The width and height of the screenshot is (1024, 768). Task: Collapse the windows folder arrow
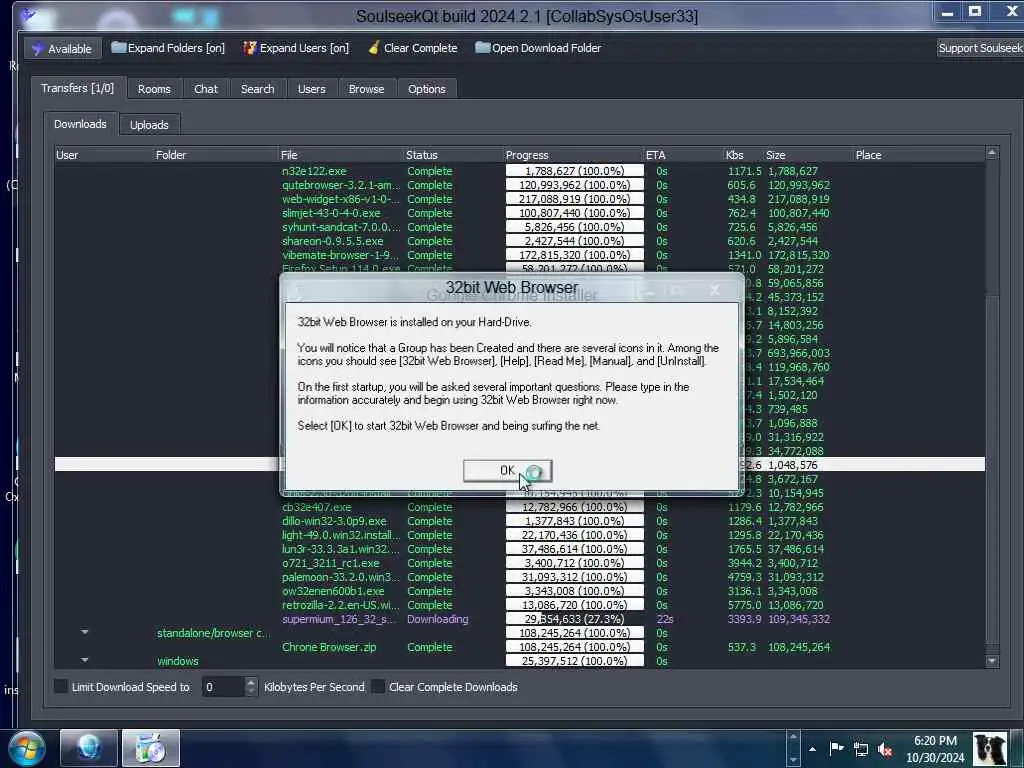[x=85, y=660]
